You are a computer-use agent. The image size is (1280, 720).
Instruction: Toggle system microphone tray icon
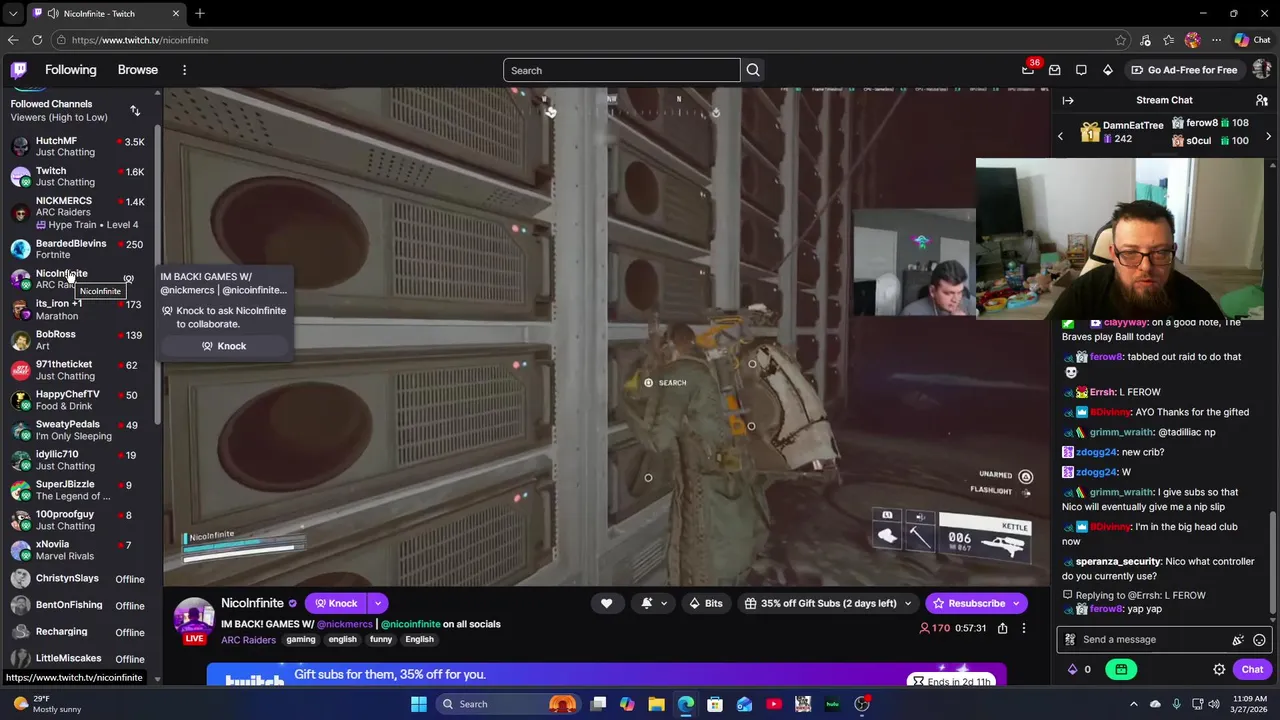[x=1176, y=704]
